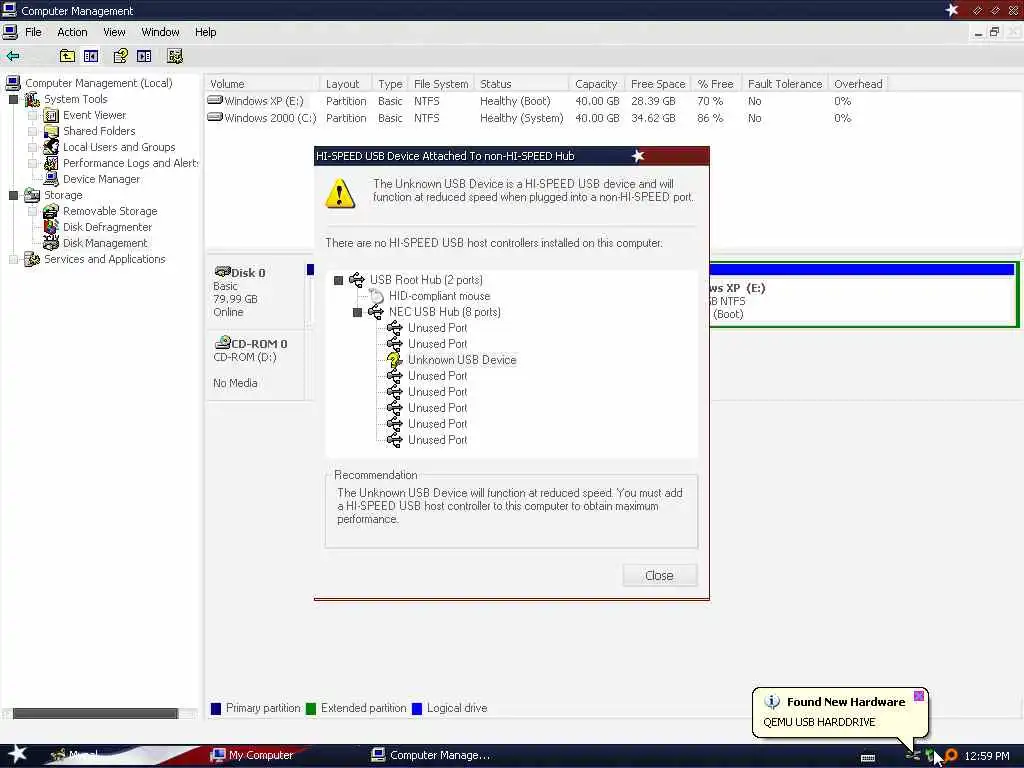Screen dimensions: 1024x768
Task: Click the Windows 2000 (C:) volume icon
Action: (215, 118)
